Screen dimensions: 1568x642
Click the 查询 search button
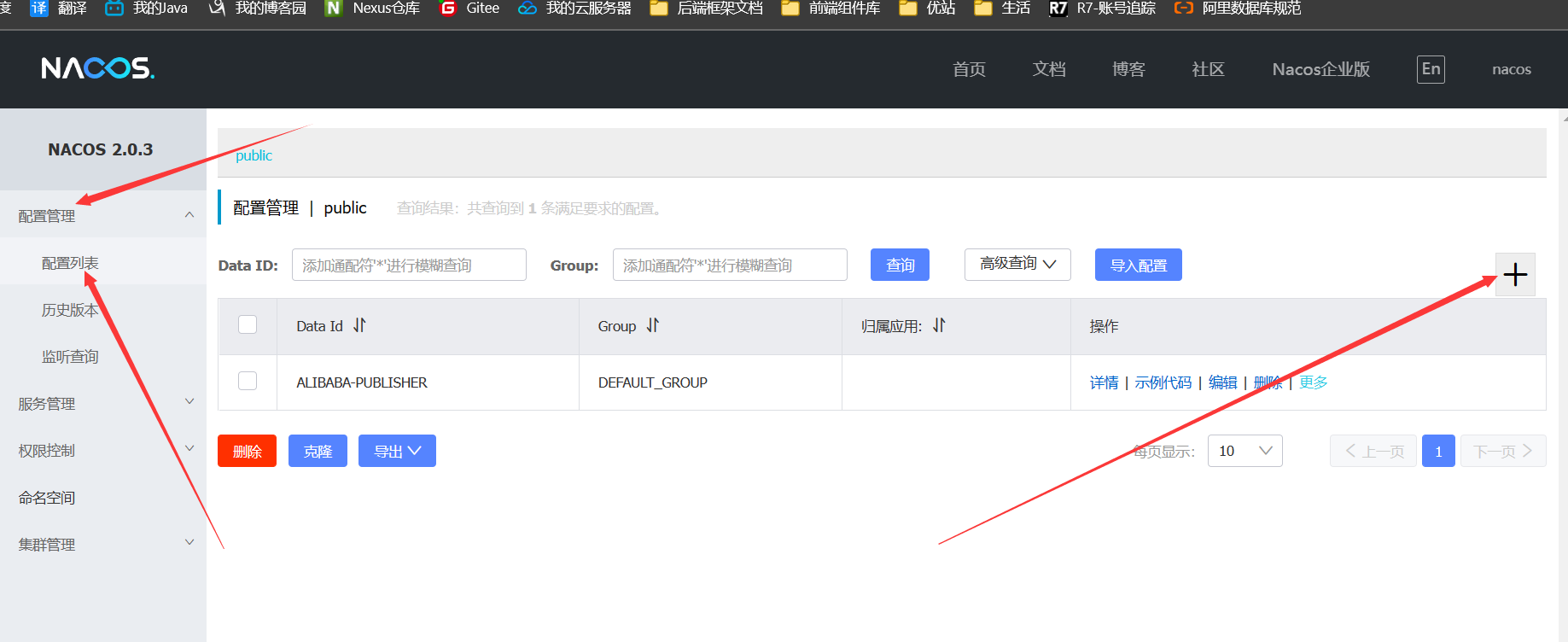click(900, 265)
